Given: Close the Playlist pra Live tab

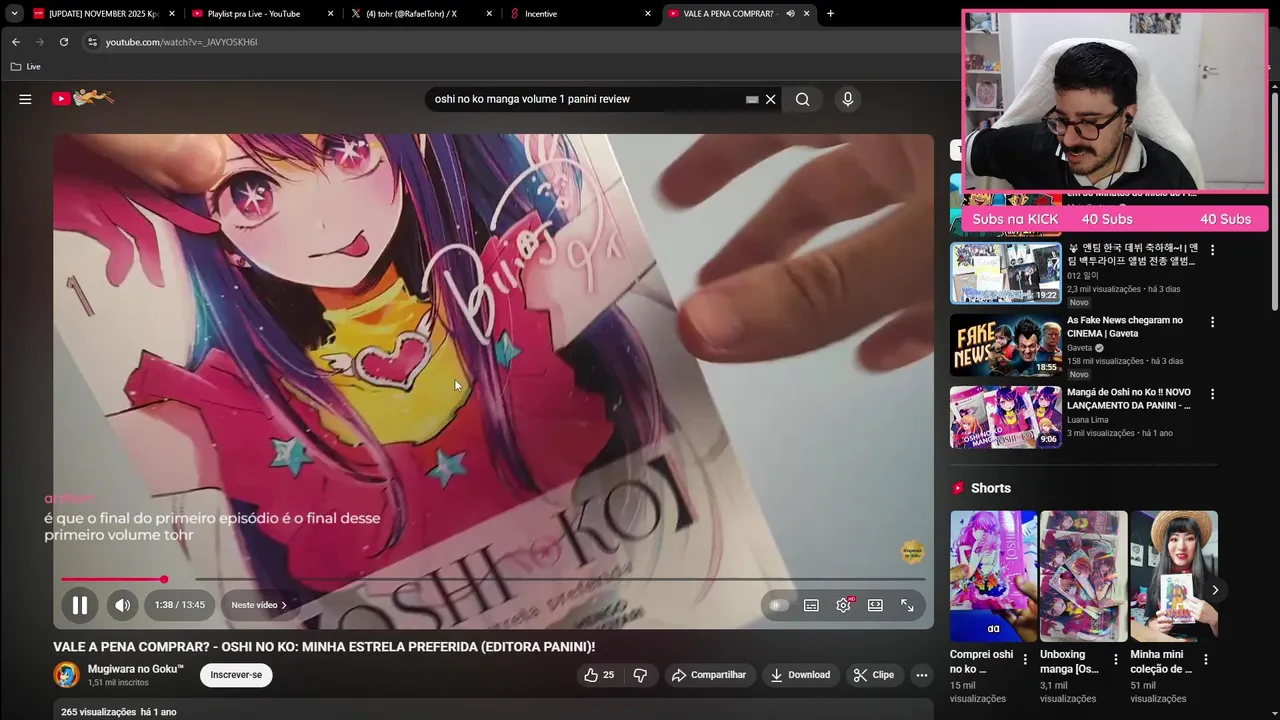Looking at the screenshot, I should 330,14.
